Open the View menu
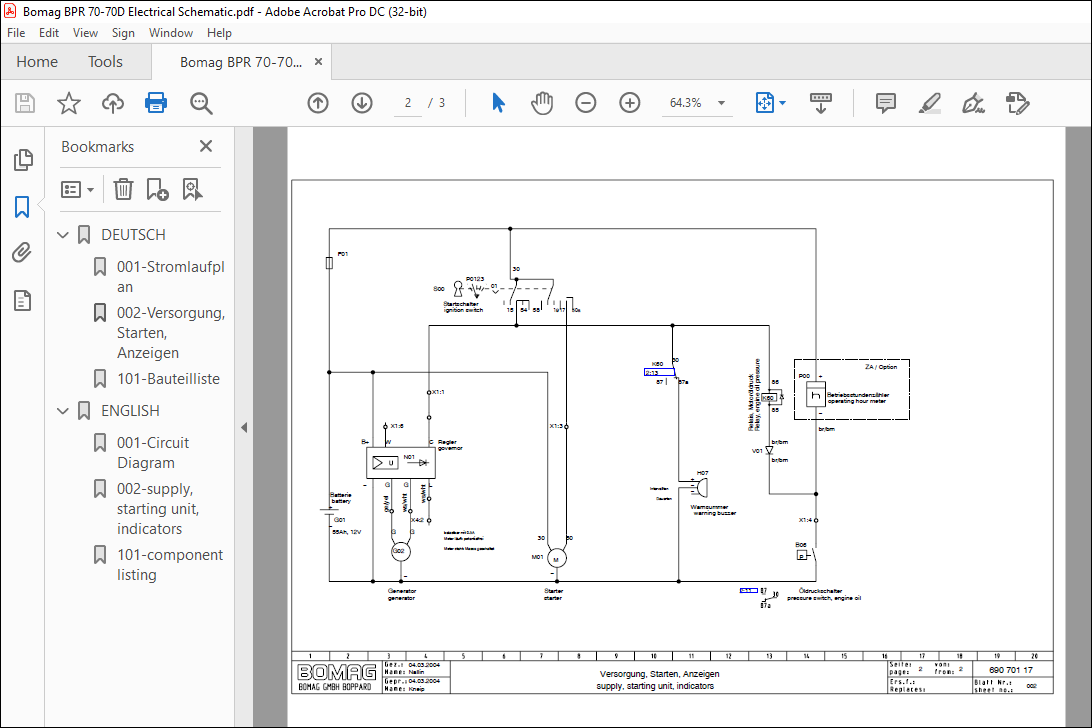 click(x=86, y=33)
